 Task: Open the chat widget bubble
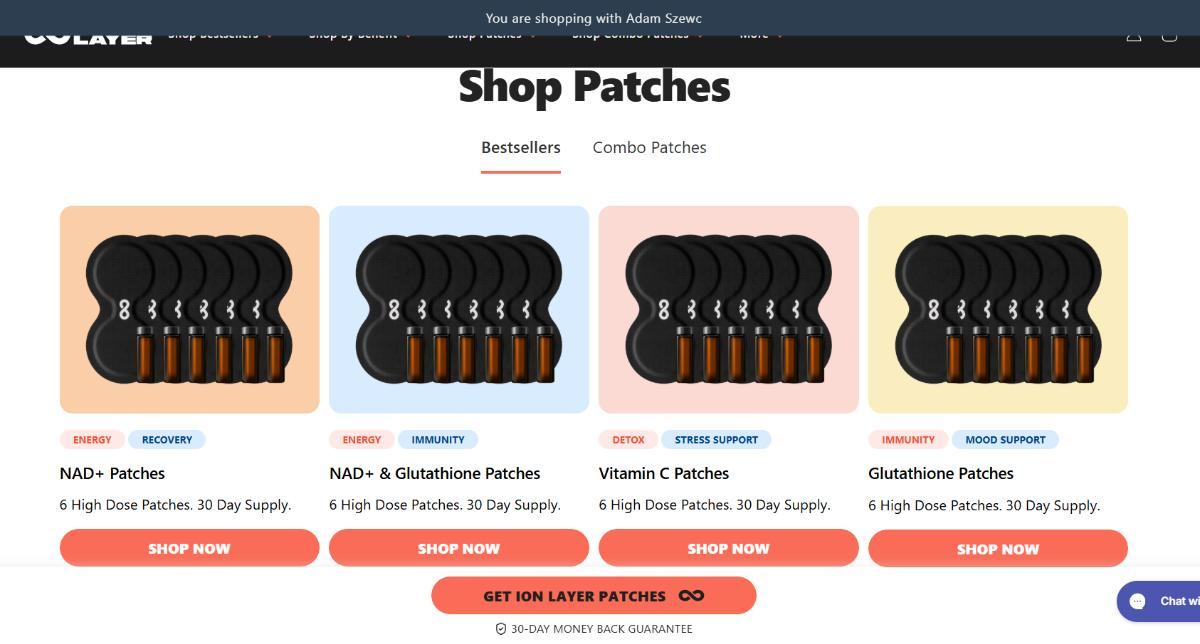pos(1160,601)
